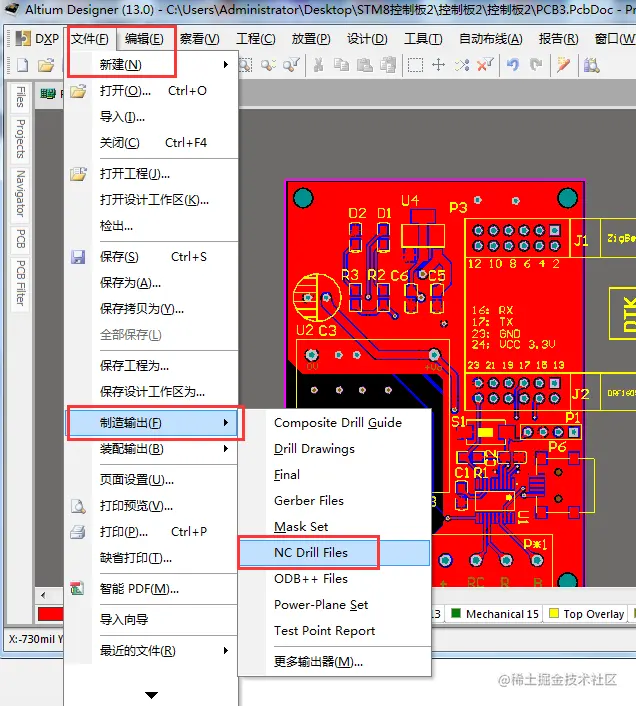Click the undo arrow icon

[x=513, y=65]
